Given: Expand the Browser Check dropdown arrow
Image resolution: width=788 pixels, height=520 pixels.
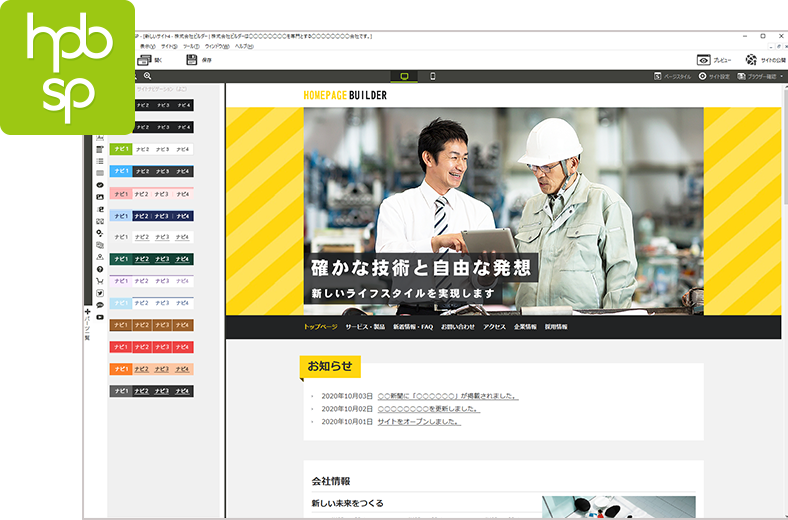Looking at the screenshot, I should [x=781, y=76].
